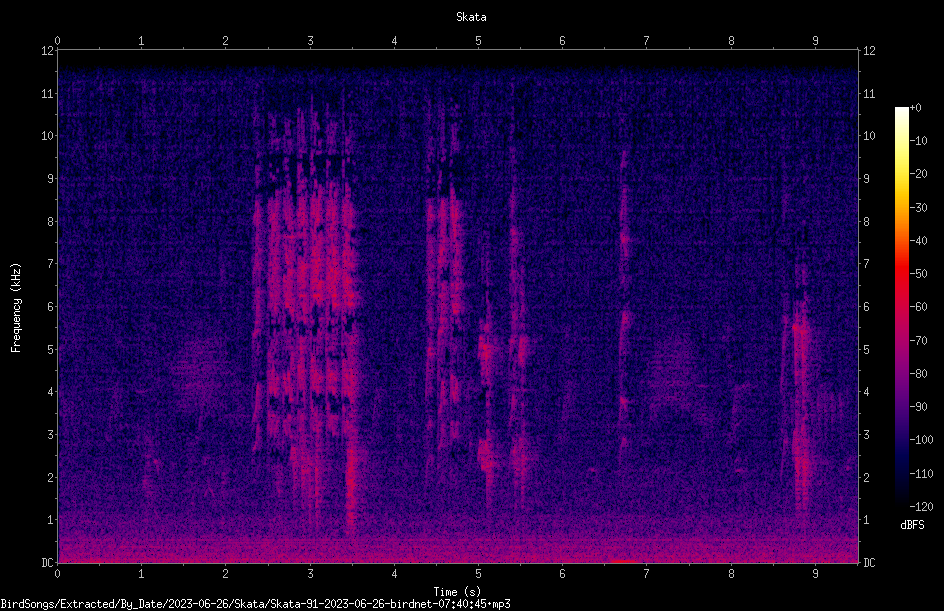Click "3" on the top time axis
The image size is (944, 611).
point(310,41)
